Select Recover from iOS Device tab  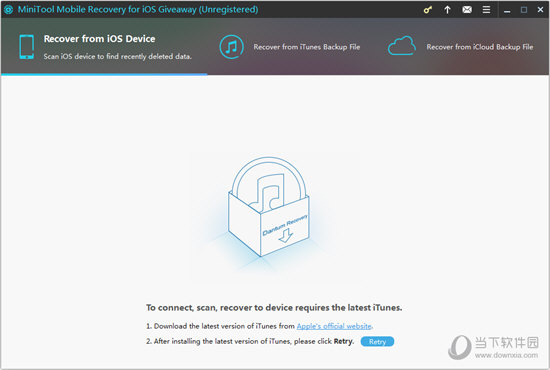click(x=104, y=47)
